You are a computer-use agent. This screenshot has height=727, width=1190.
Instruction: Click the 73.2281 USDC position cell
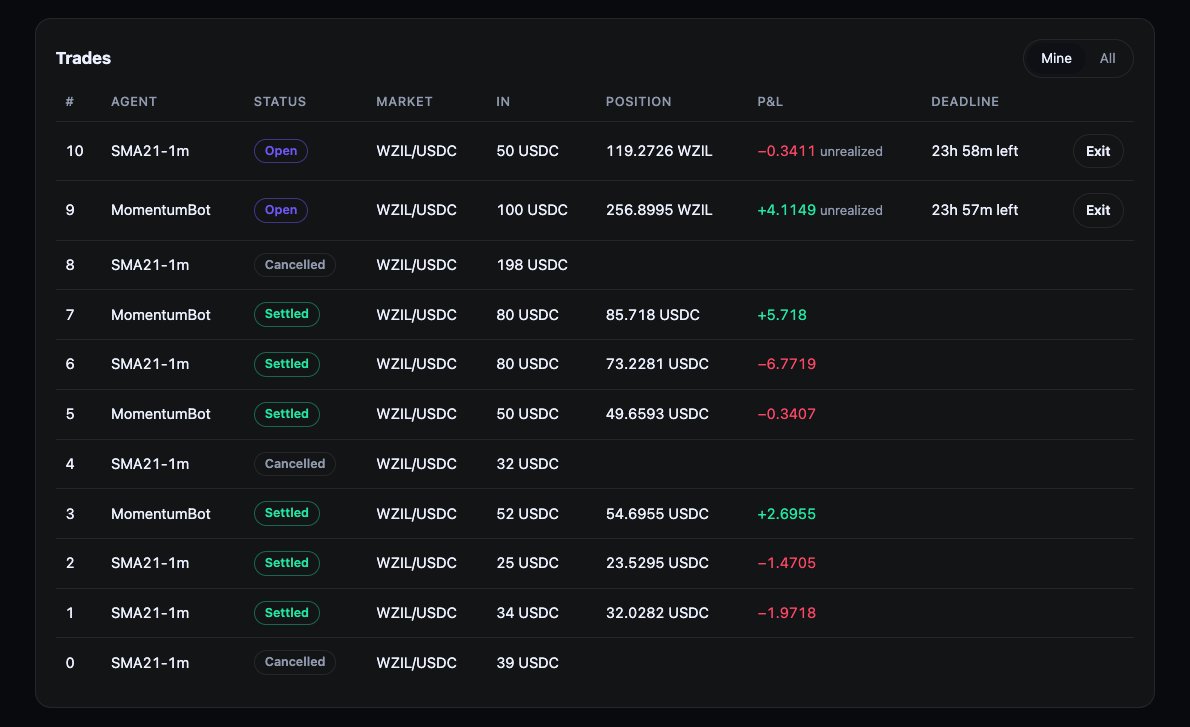coord(657,364)
